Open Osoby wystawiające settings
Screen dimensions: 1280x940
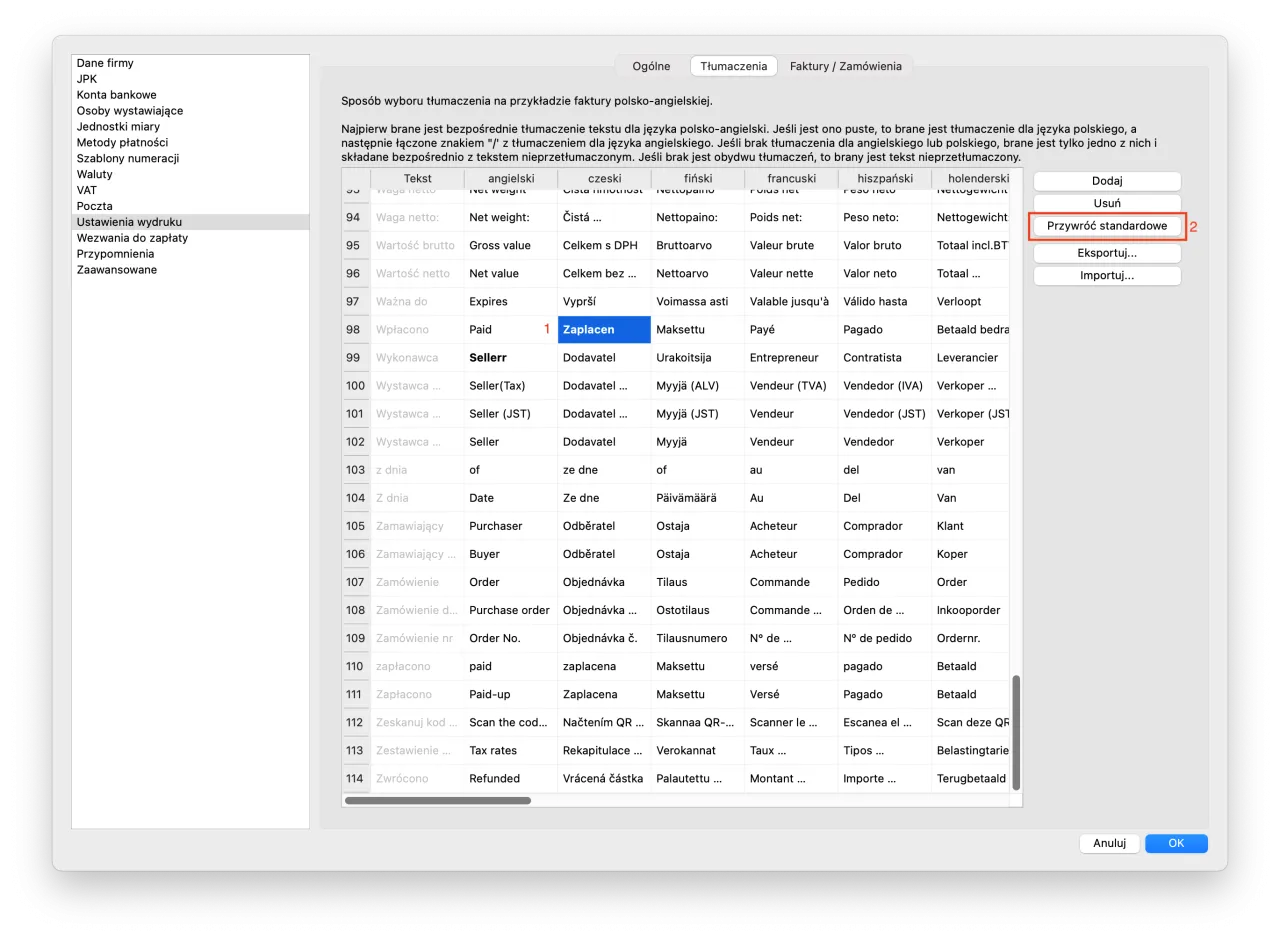click(x=190, y=111)
